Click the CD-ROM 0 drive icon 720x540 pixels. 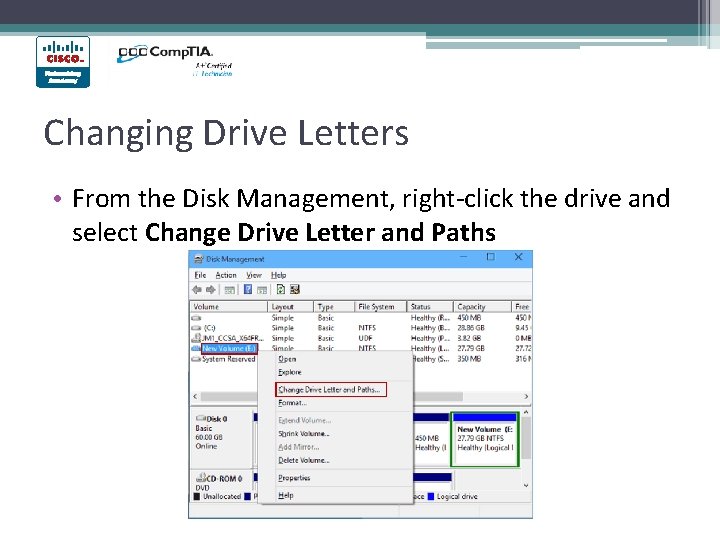point(201,478)
